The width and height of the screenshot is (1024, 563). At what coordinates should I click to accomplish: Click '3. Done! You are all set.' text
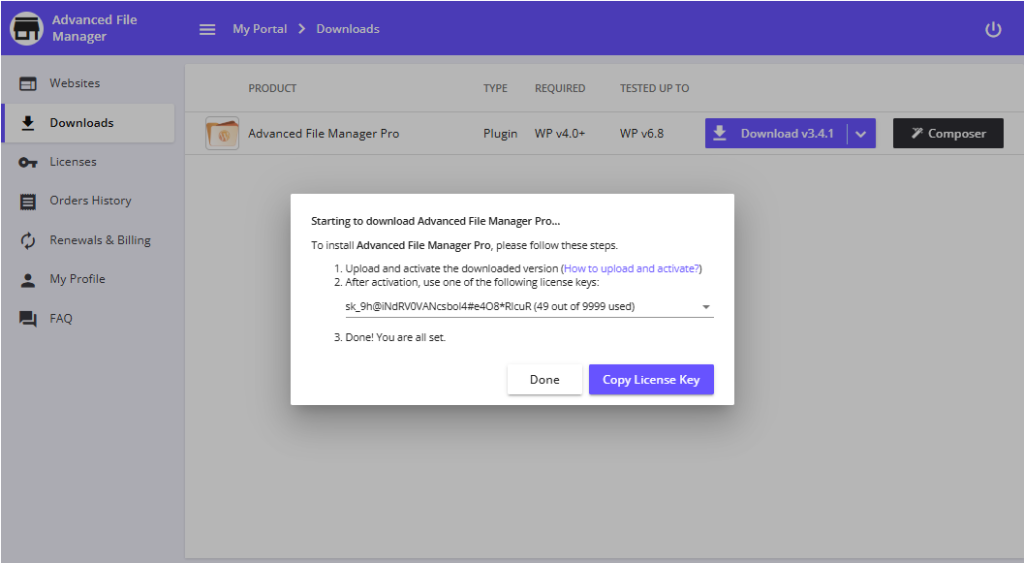(390, 338)
